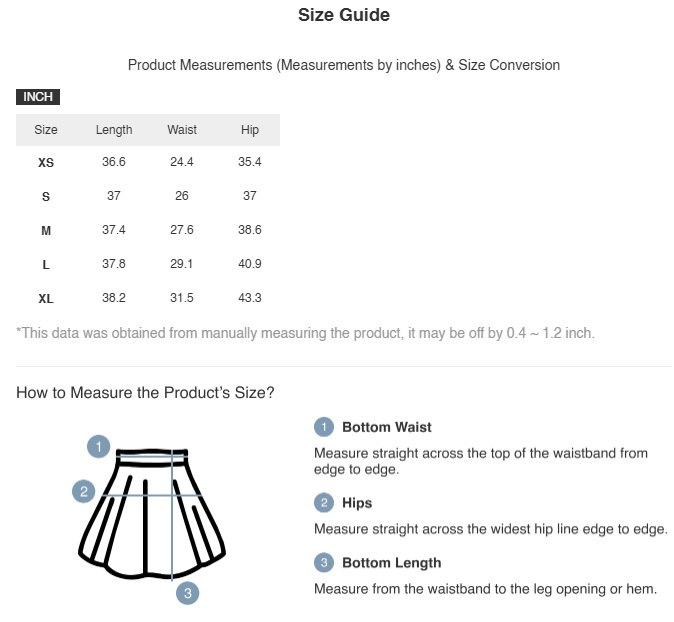The height and width of the screenshot is (622, 674).
Task: Select the number 2 marker on skirt diagram
Action: [x=84, y=491]
